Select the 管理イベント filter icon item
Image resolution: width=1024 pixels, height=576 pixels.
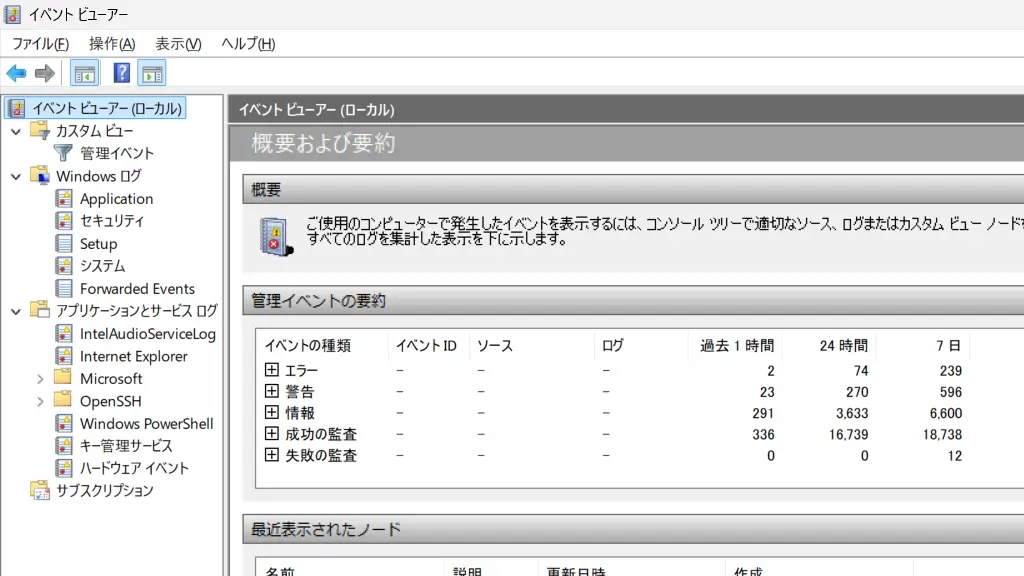pos(64,153)
